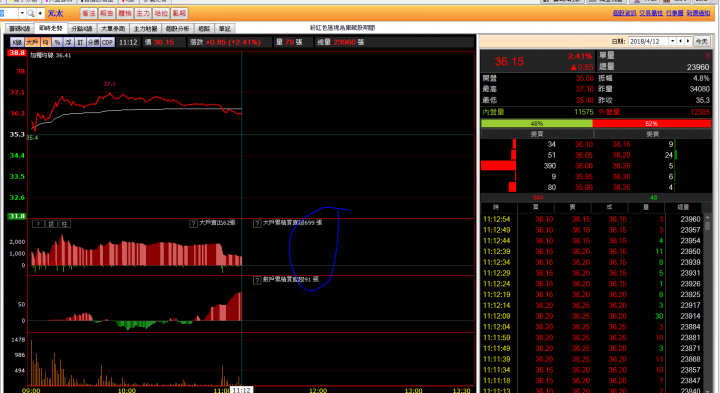Viewport: 720px width, 393px height.
Task: Click the 今天 today button
Action: click(x=701, y=41)
